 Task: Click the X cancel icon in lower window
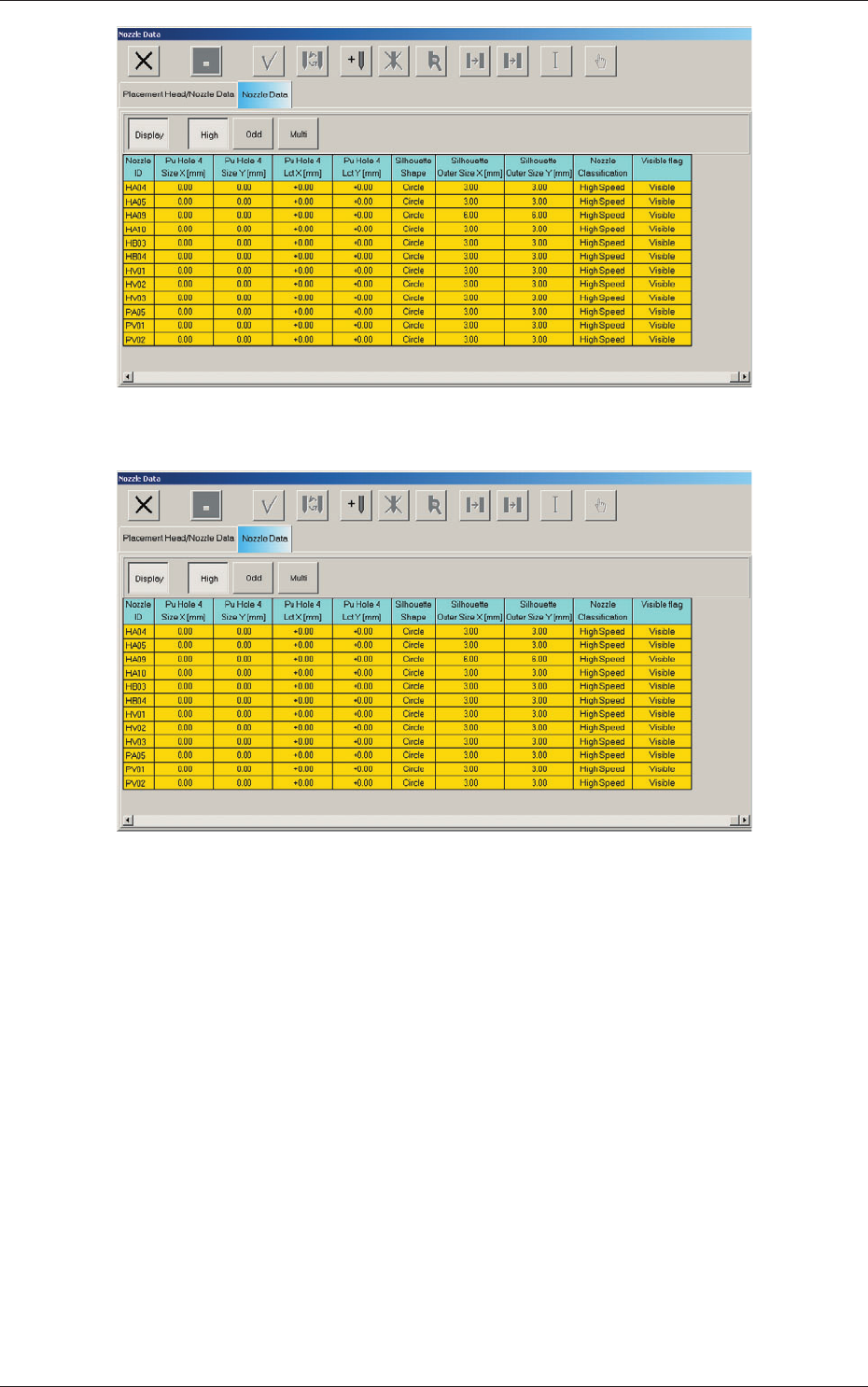pos(144,505)
